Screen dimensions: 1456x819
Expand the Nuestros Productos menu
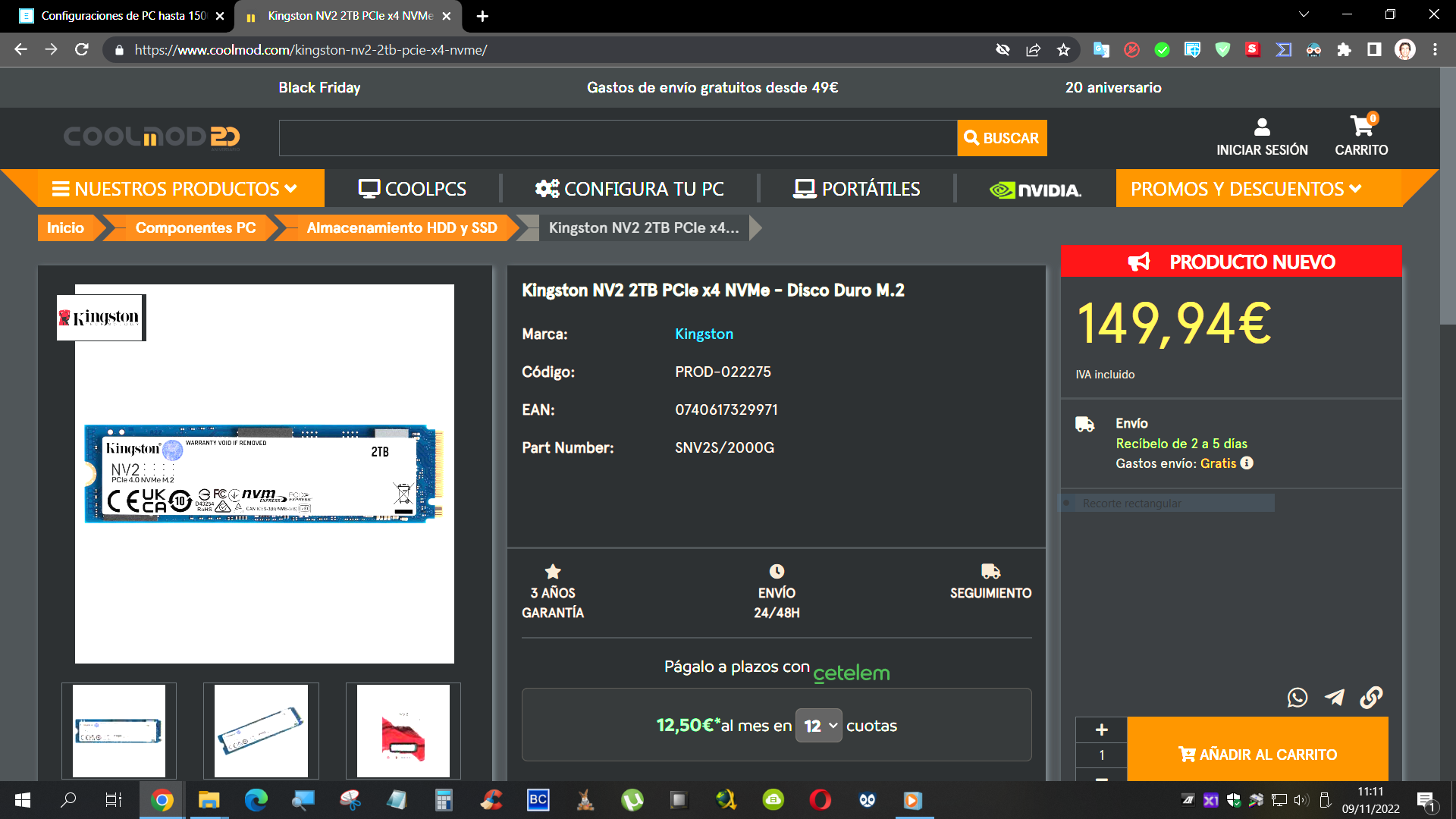(174, 189)
